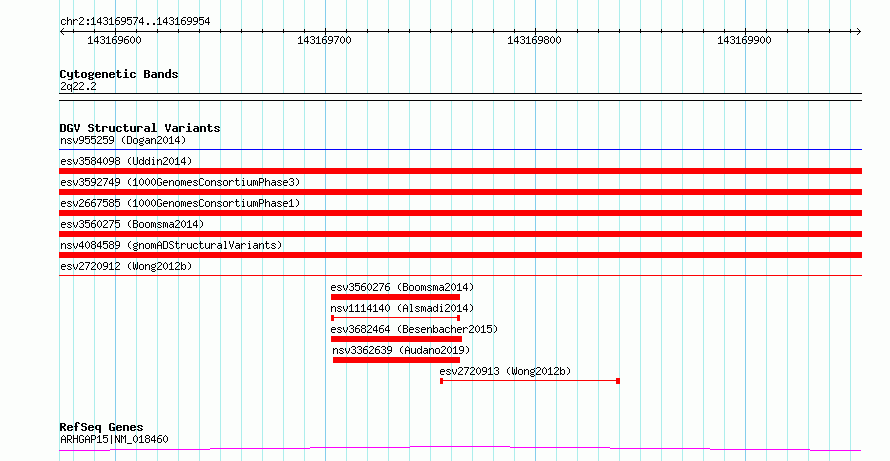
Task: Open variant esv2720912 (Wong2012b) label
Action: pyautogui.click(x=126, y=266)
